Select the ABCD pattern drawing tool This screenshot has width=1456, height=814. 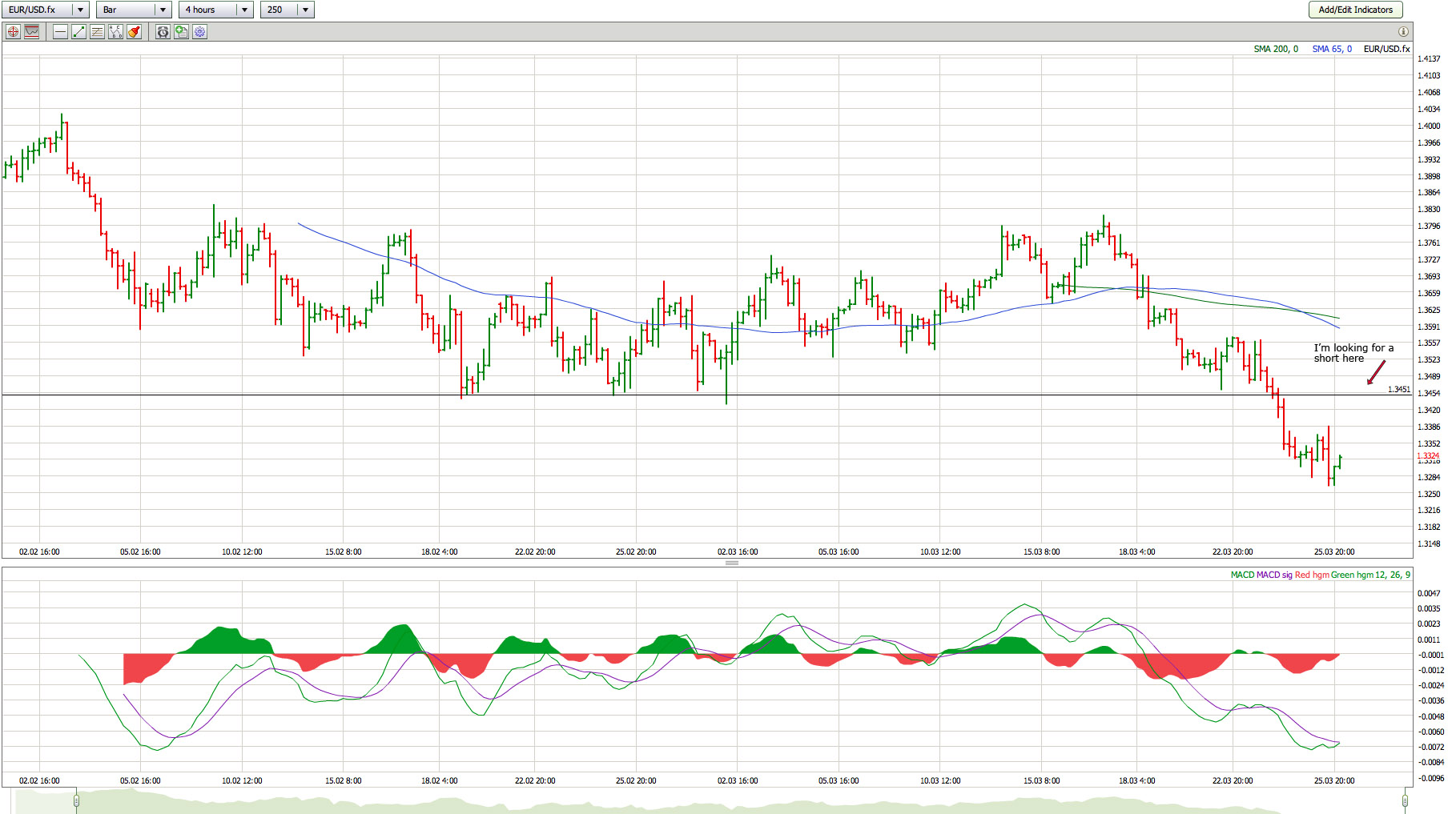[x=115, y=32]
